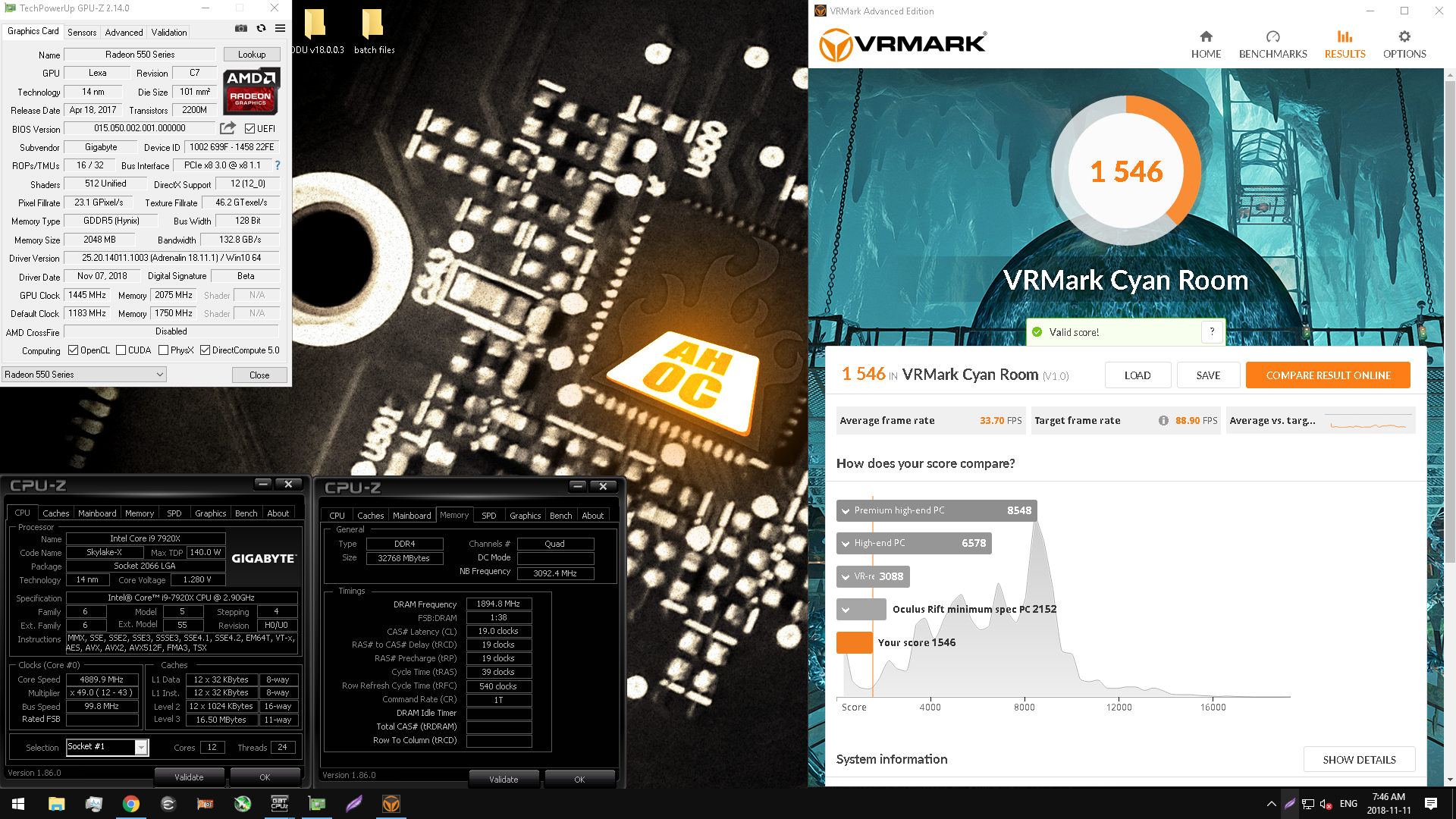Click the orange Your score swatch
This screenshot has height=819, width=1456.
pyautogui.click(x=854, y=642)
